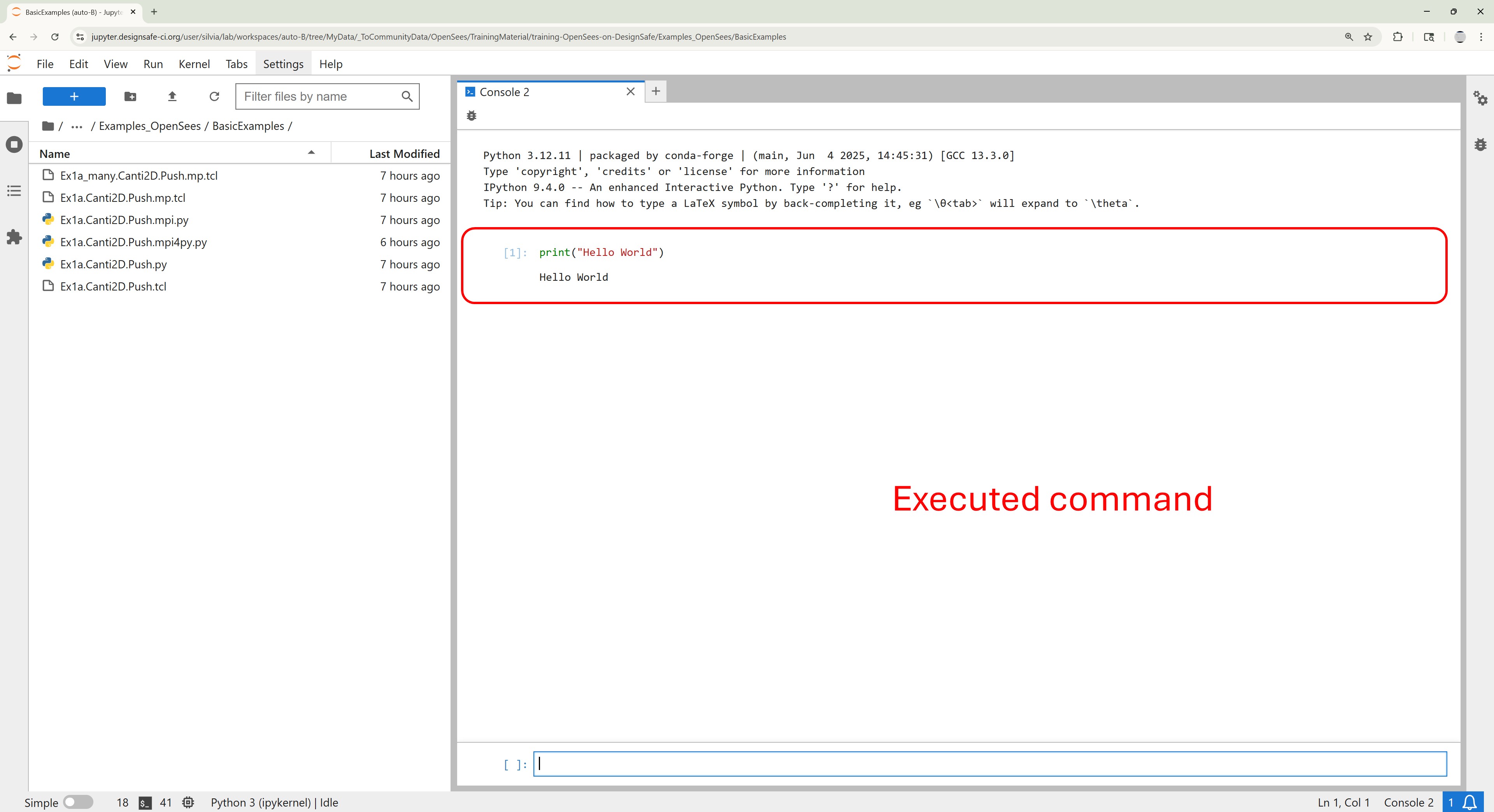
Task: Open the Extension Manager sidebar
Action: point(14,237)
